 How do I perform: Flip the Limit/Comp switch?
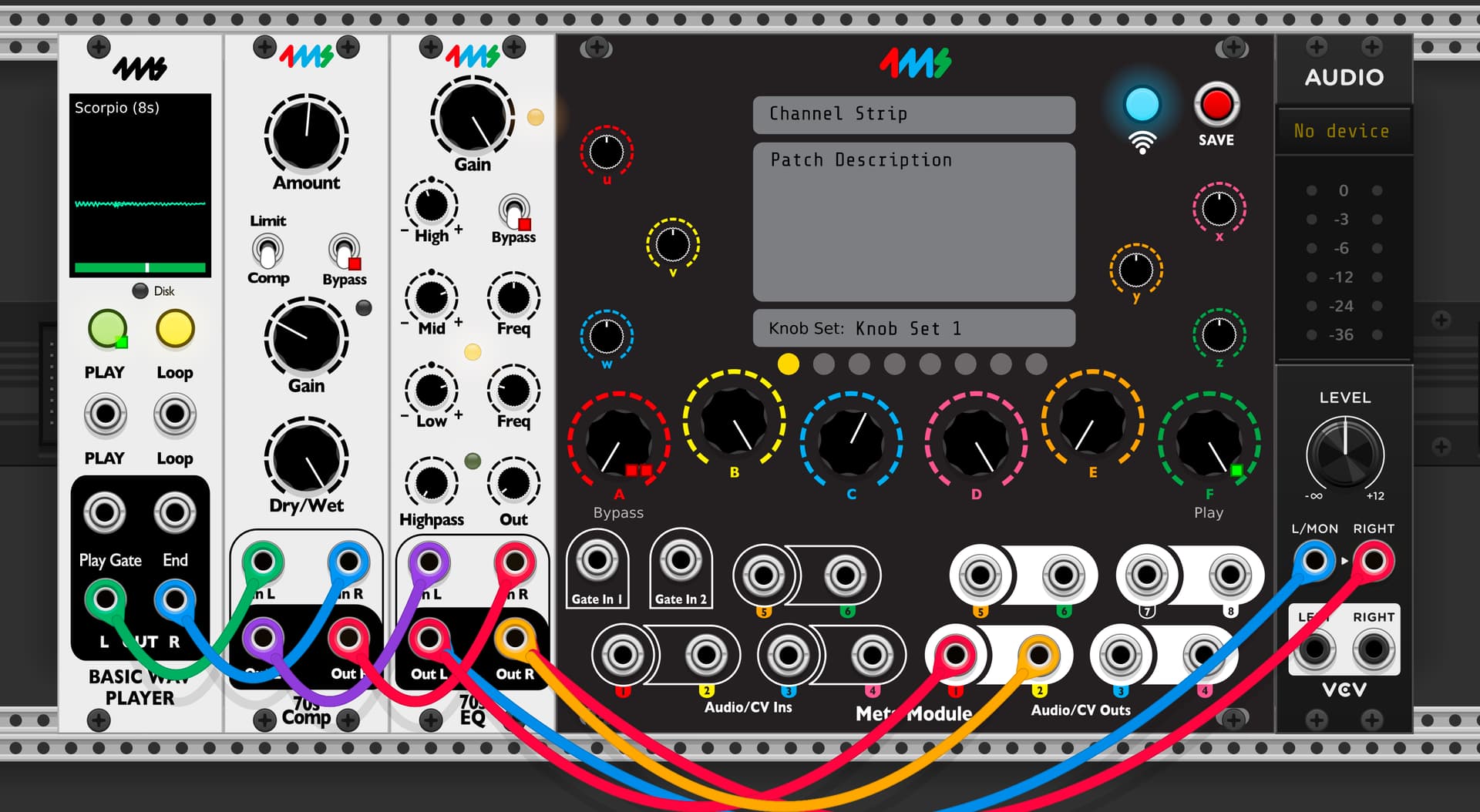pyautogui.click(x=267, y=250)
